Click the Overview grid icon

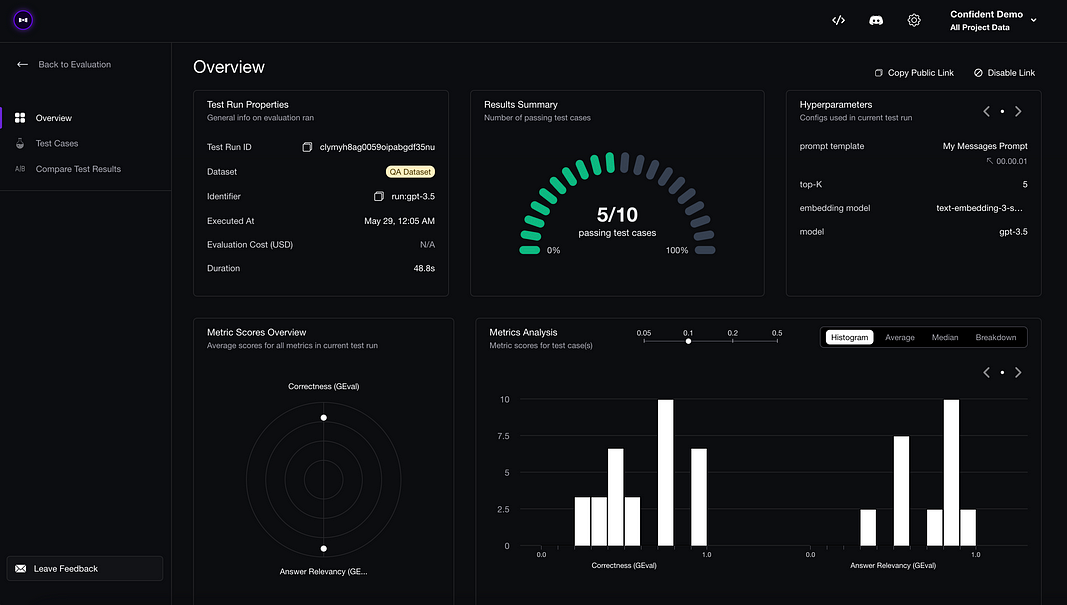click(x=20, y=118)
